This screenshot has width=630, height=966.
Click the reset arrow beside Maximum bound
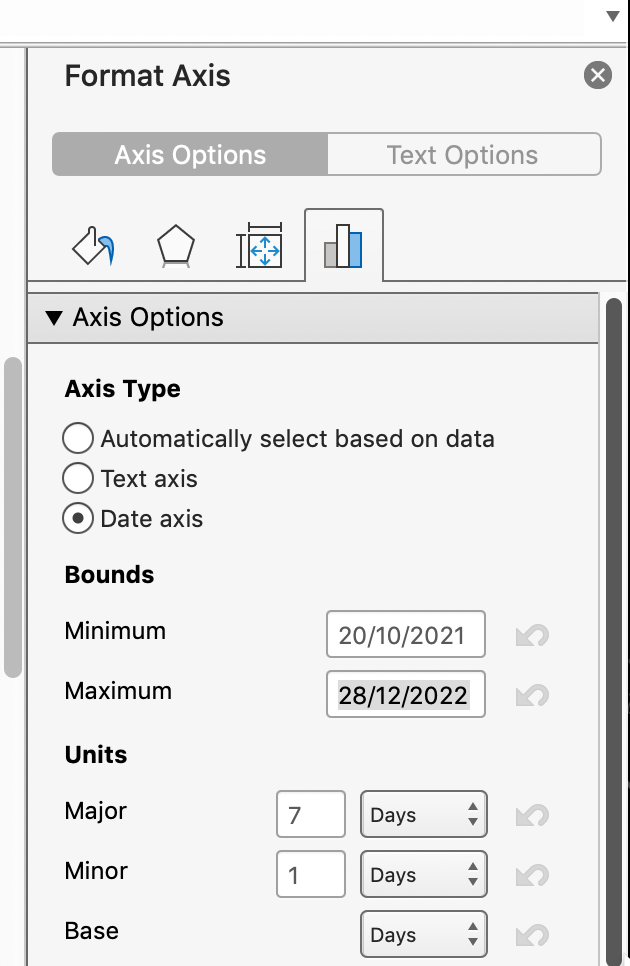(x=531, y=694)
